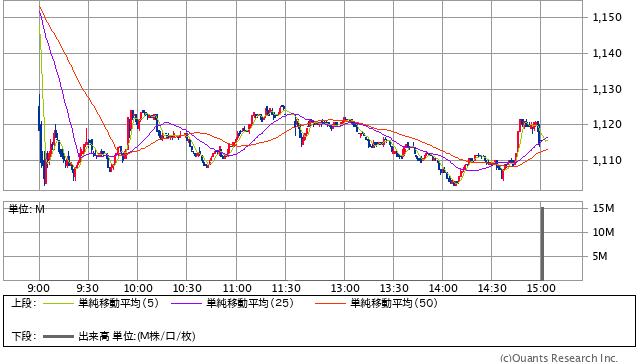Click the gray volume swatch in the legend
Viewport: 638px width, 362px height.
click(58, 336)
